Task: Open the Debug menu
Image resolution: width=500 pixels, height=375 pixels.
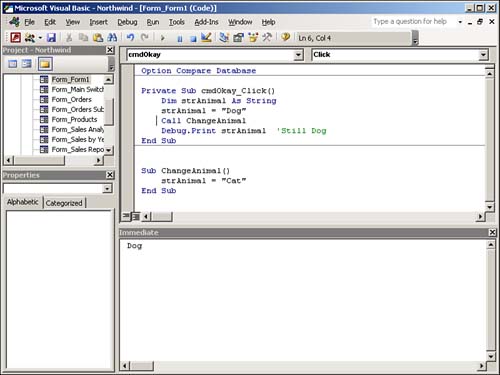Action: click(x=127, y=22)
